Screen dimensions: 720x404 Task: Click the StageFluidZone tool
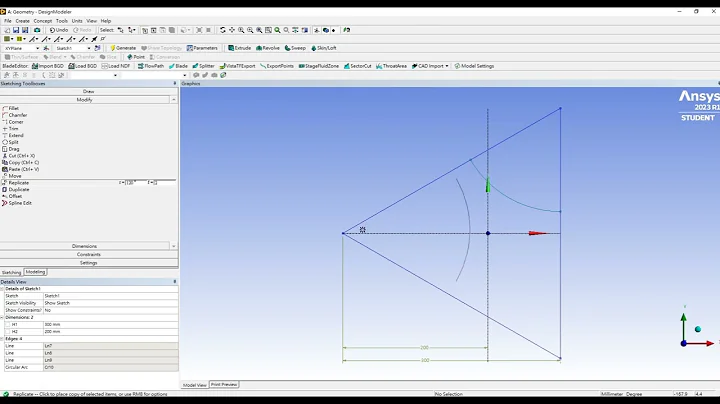tap(319, 66)
